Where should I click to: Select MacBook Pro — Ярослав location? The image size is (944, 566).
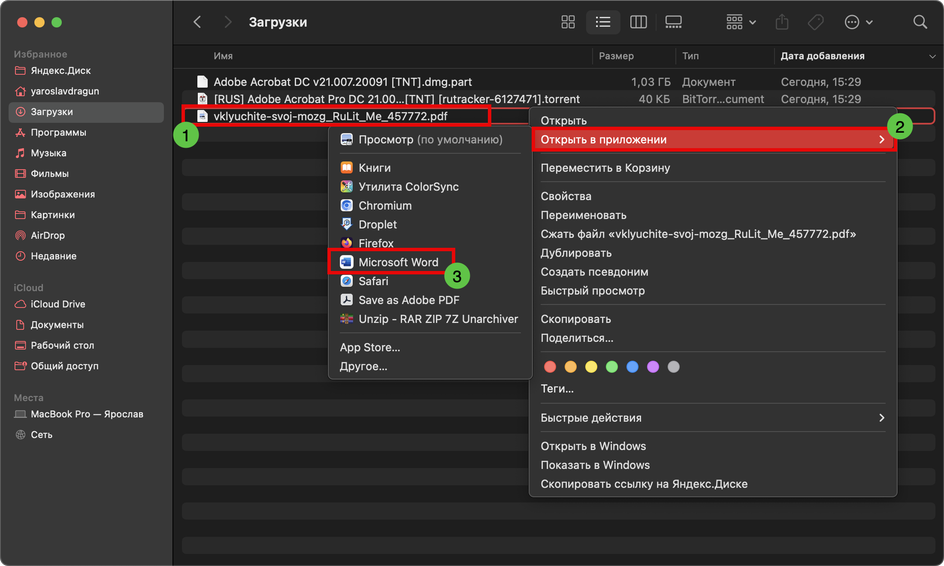(86, 414)
